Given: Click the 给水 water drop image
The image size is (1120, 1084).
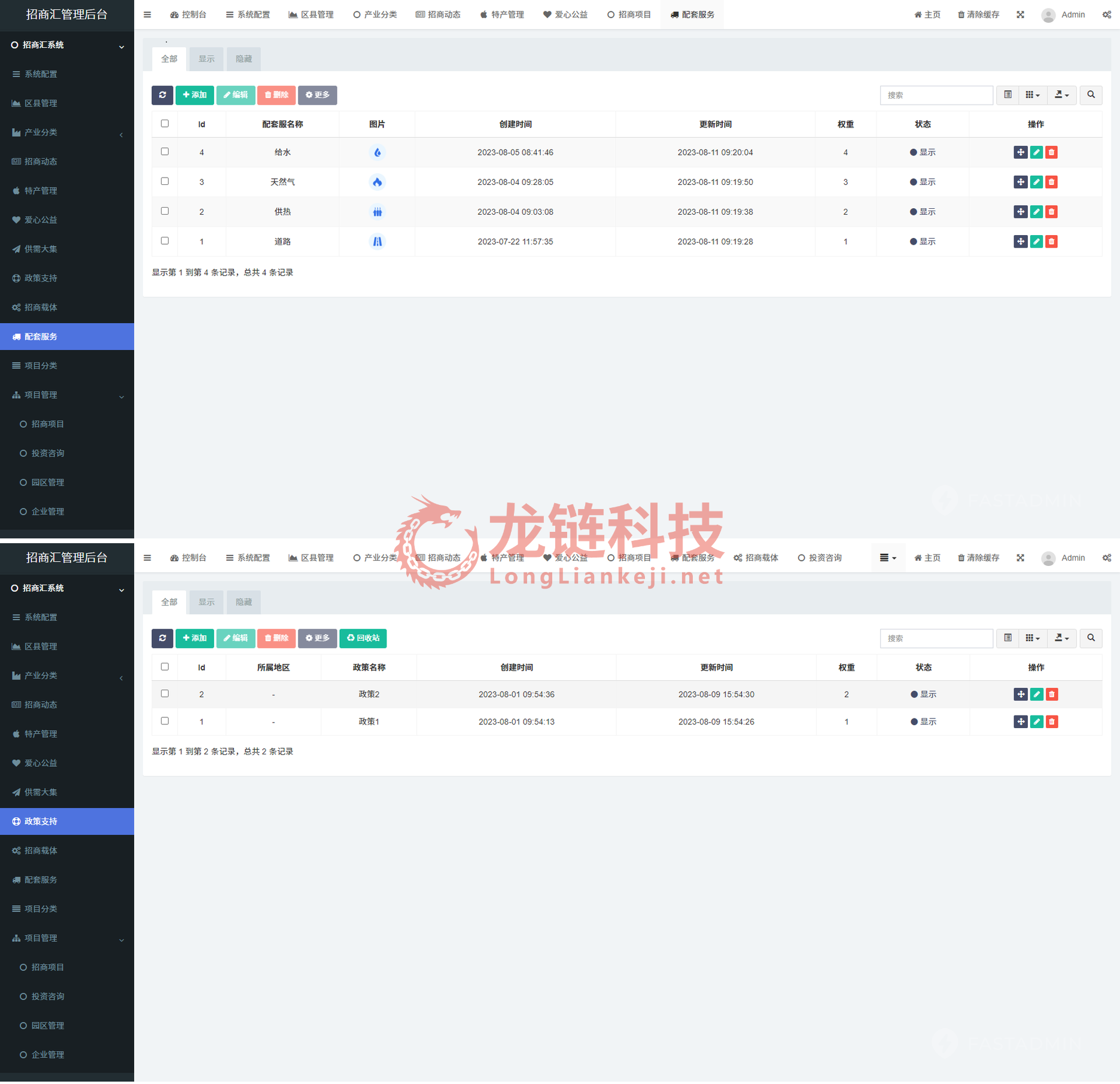Looking at the screenshot, I should coord(377,152).
